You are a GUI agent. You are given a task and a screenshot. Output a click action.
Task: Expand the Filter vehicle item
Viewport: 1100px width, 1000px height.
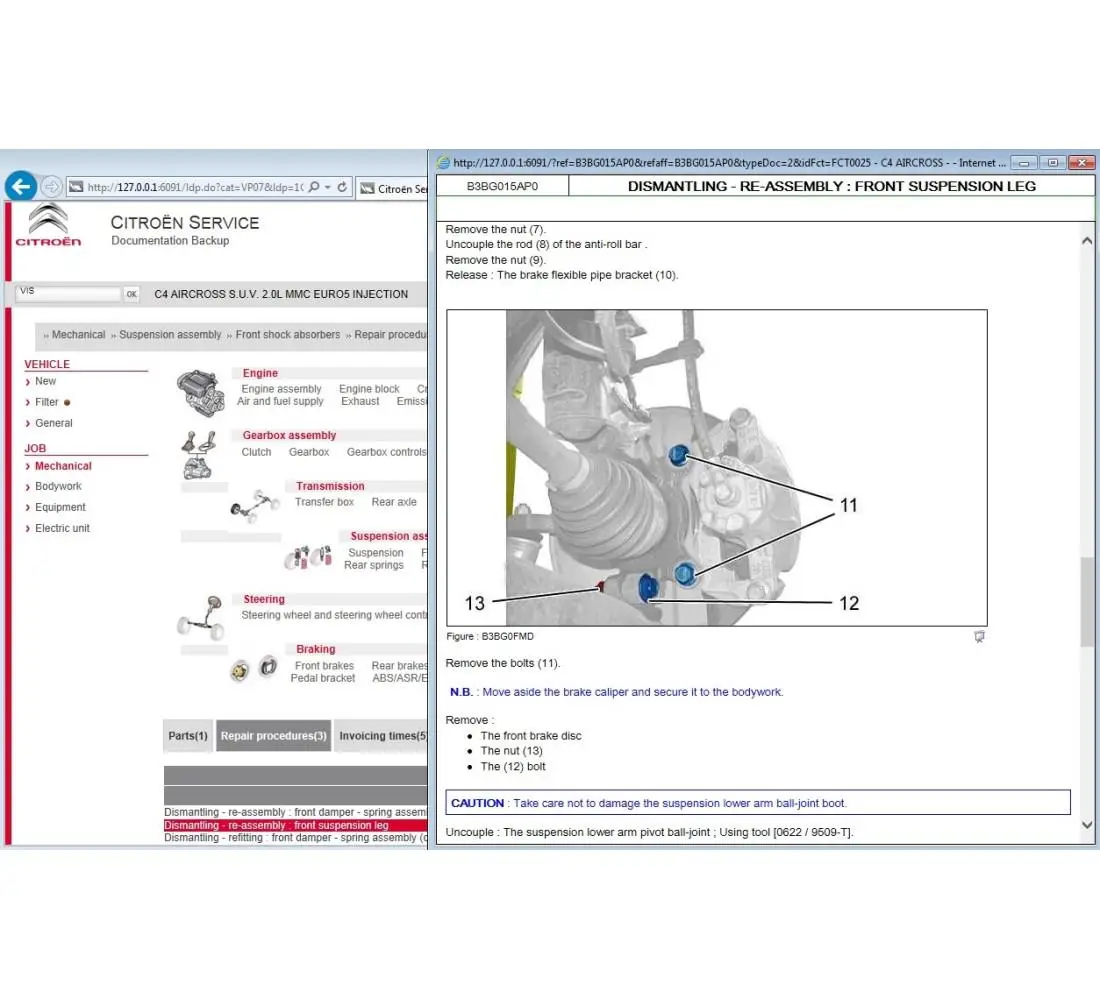click(x=47, y=402)
